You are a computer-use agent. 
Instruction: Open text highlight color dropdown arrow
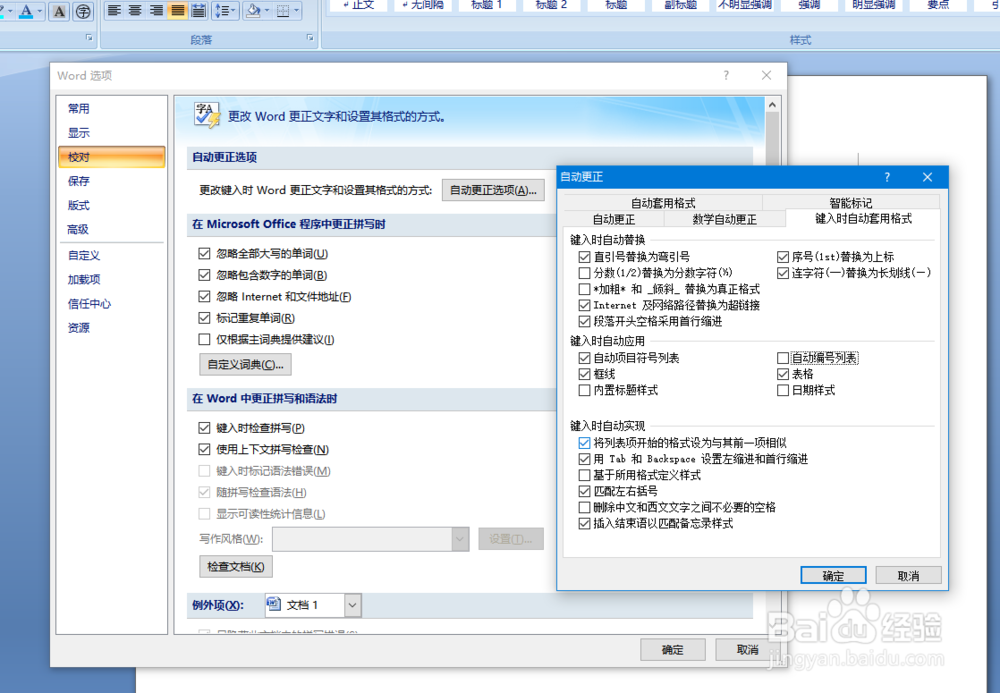10,10
